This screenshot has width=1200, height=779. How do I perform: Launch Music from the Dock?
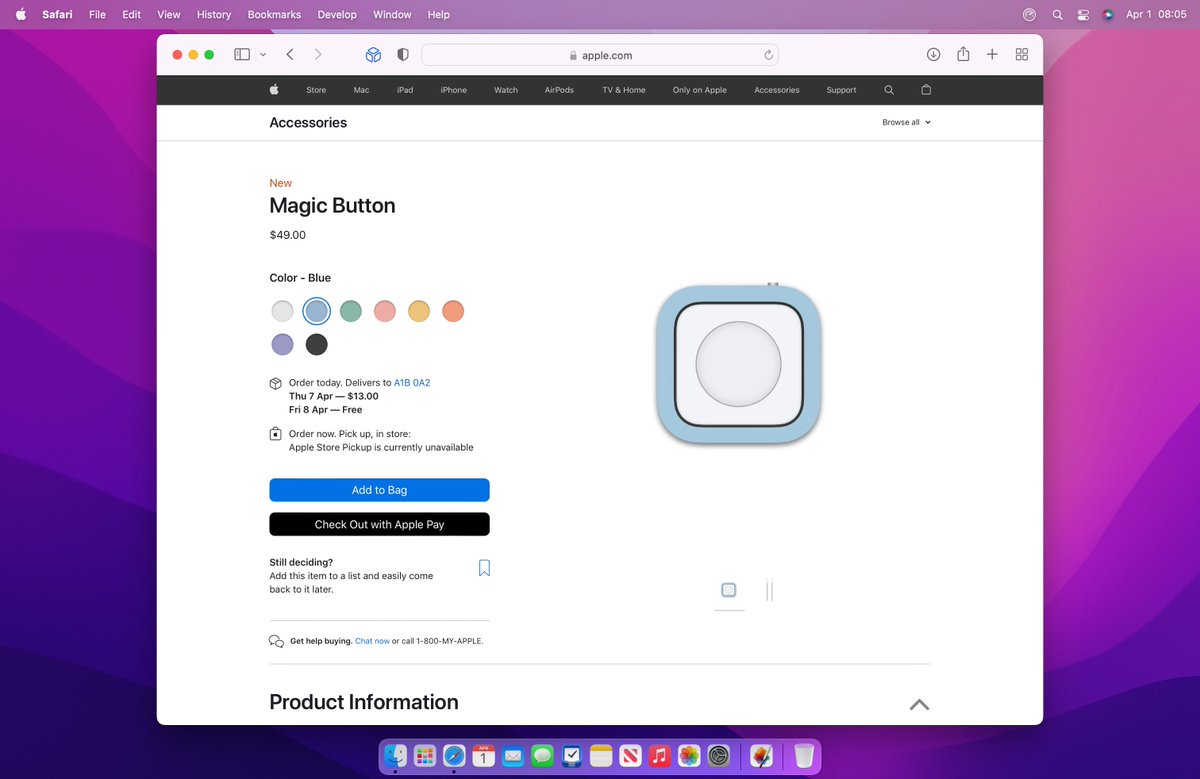[659, 756]
